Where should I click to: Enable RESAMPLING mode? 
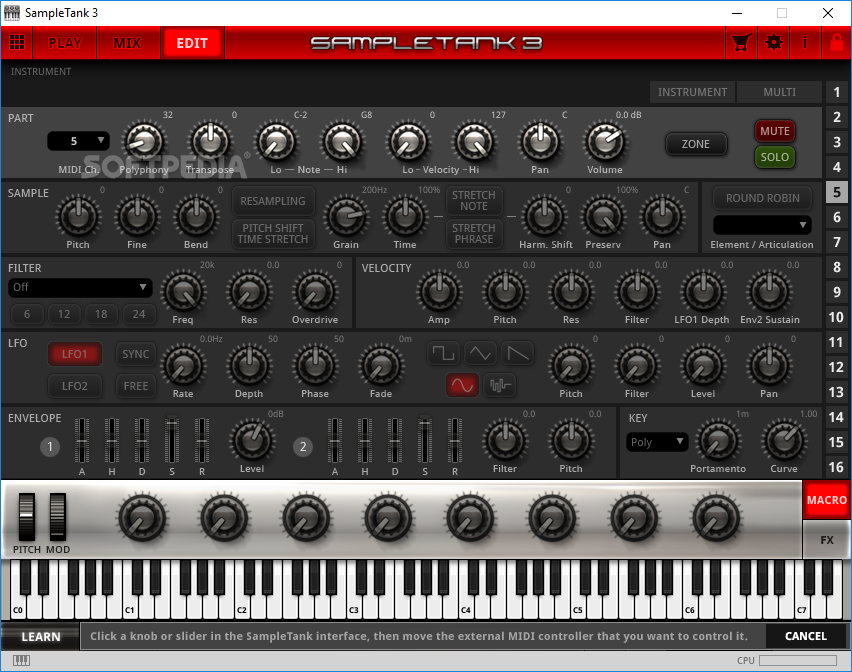coord(273,201)
